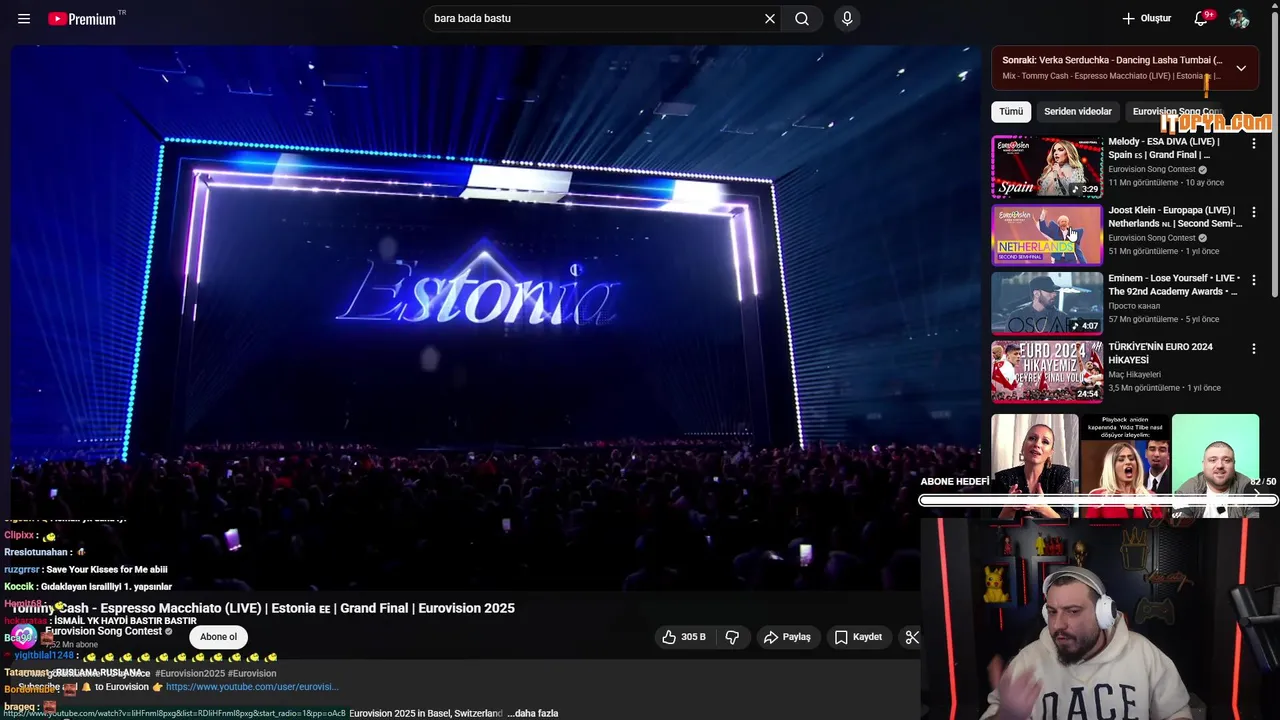
Task: Click the scissors clip icon
Action: 911,637
